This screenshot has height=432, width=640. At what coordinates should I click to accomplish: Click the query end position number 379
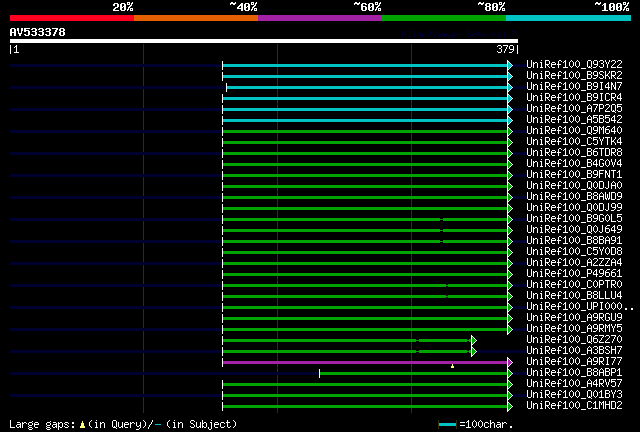coord(505,49)
